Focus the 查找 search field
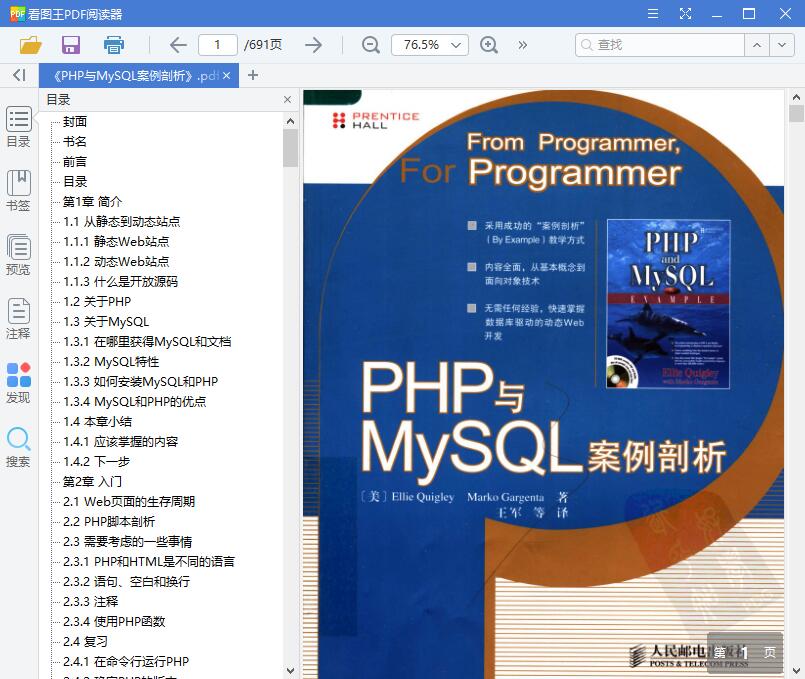Image resolution: width=805 pixels, height=679 pixels. click(x=660, y=45)
